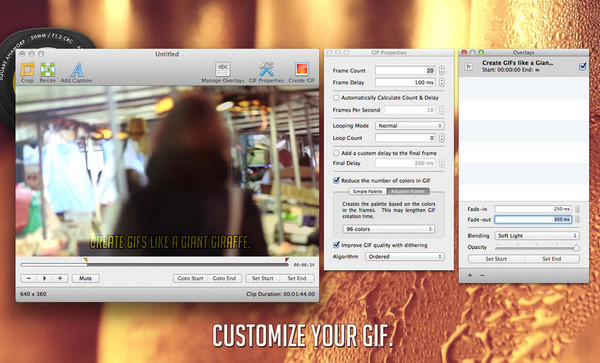This screenshot has height=363, width=600.
Task: Enable Automatically Calculate Count & Delay
Action: tap(336, 98)
